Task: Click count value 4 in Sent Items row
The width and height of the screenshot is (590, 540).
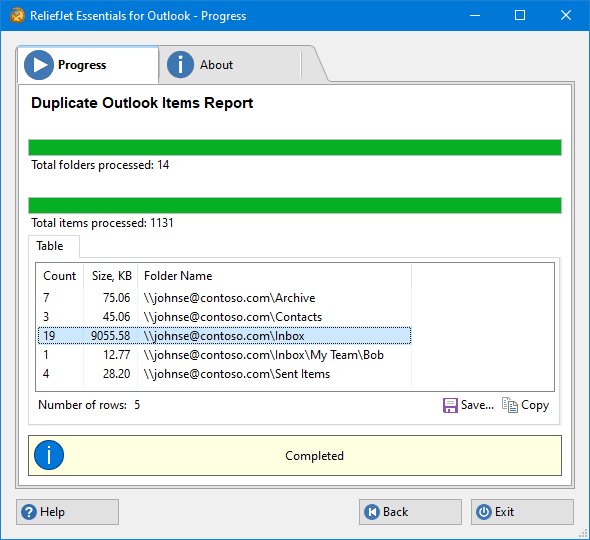Action: pyautogui.click(x=46, y=374)
